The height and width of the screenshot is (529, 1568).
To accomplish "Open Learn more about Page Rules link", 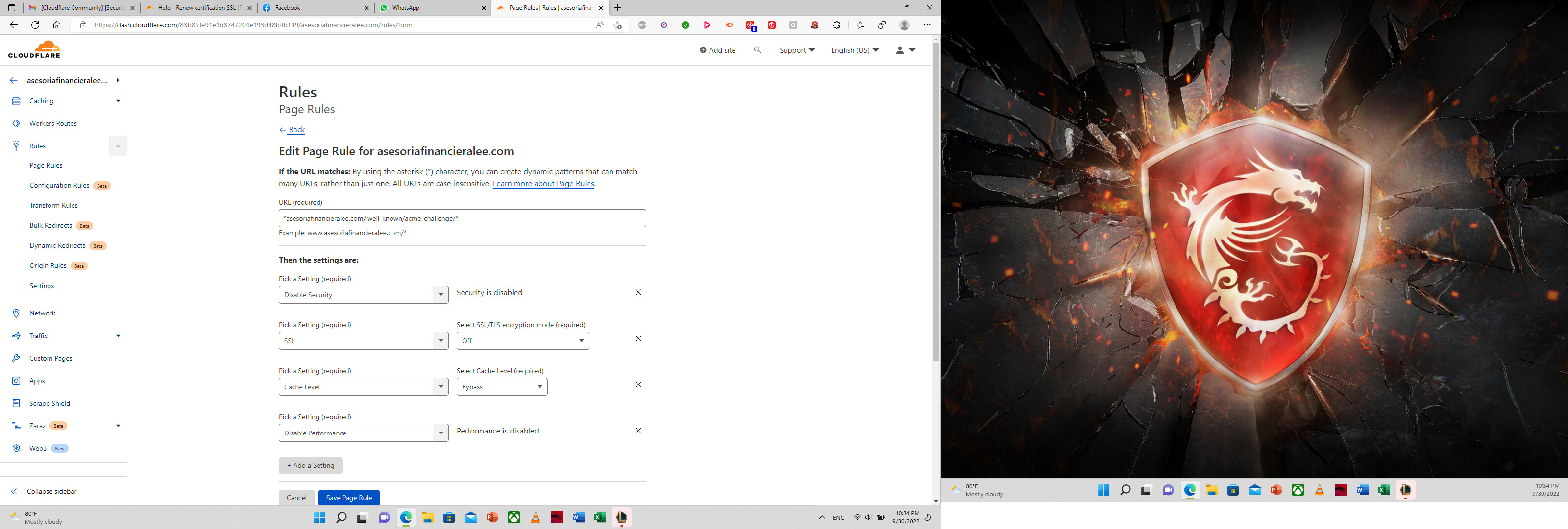I will point(543,184).
